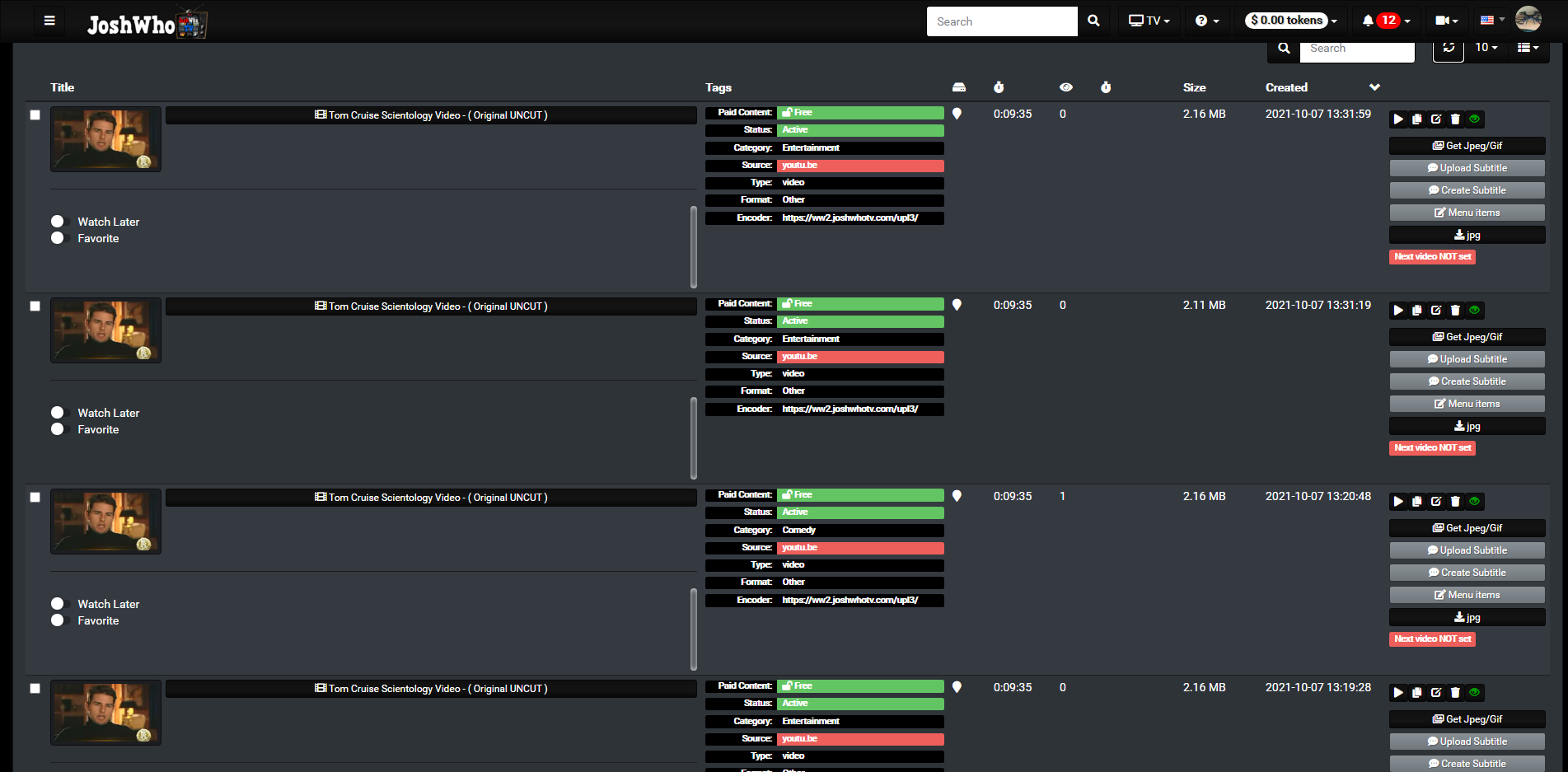Open the video camera upload dropdown

tap(1447, 21)
